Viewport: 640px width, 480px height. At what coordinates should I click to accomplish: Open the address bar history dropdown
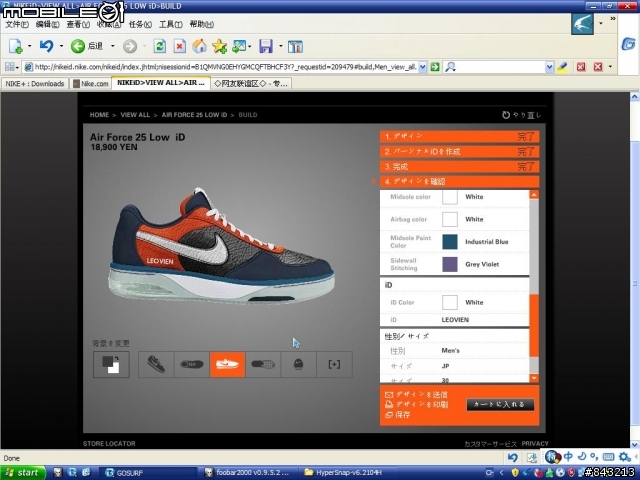pos(423,67)
